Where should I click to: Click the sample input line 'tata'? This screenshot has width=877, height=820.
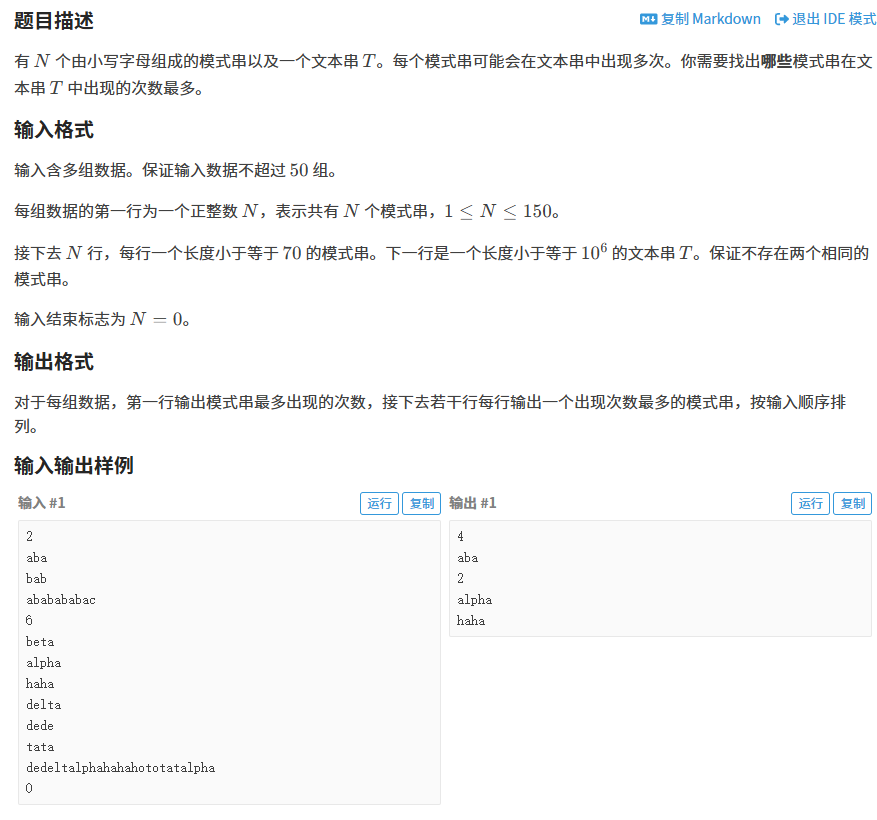(40, 747)
